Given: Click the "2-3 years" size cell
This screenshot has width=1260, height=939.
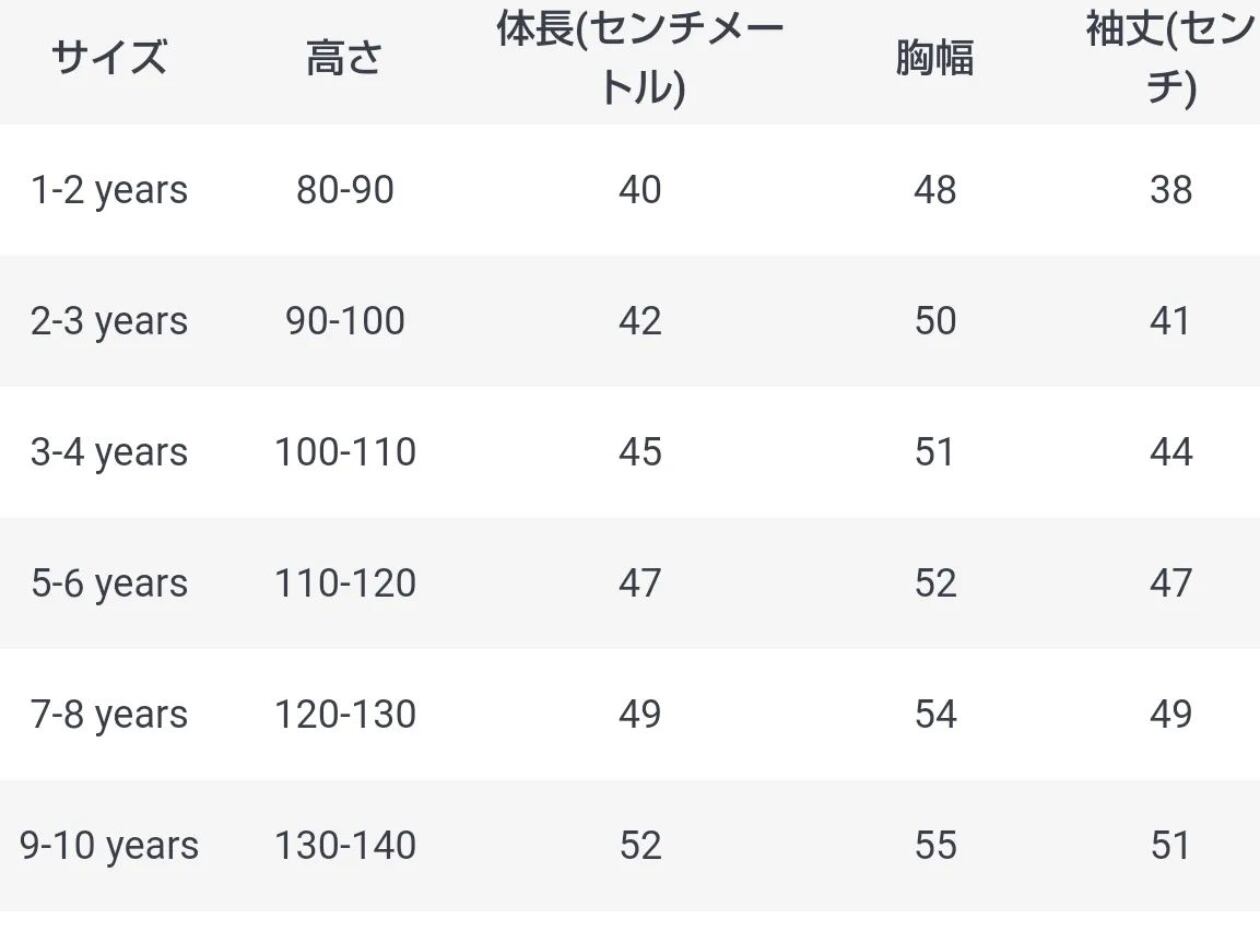Looking at the screenshot, I should [109, 321].
